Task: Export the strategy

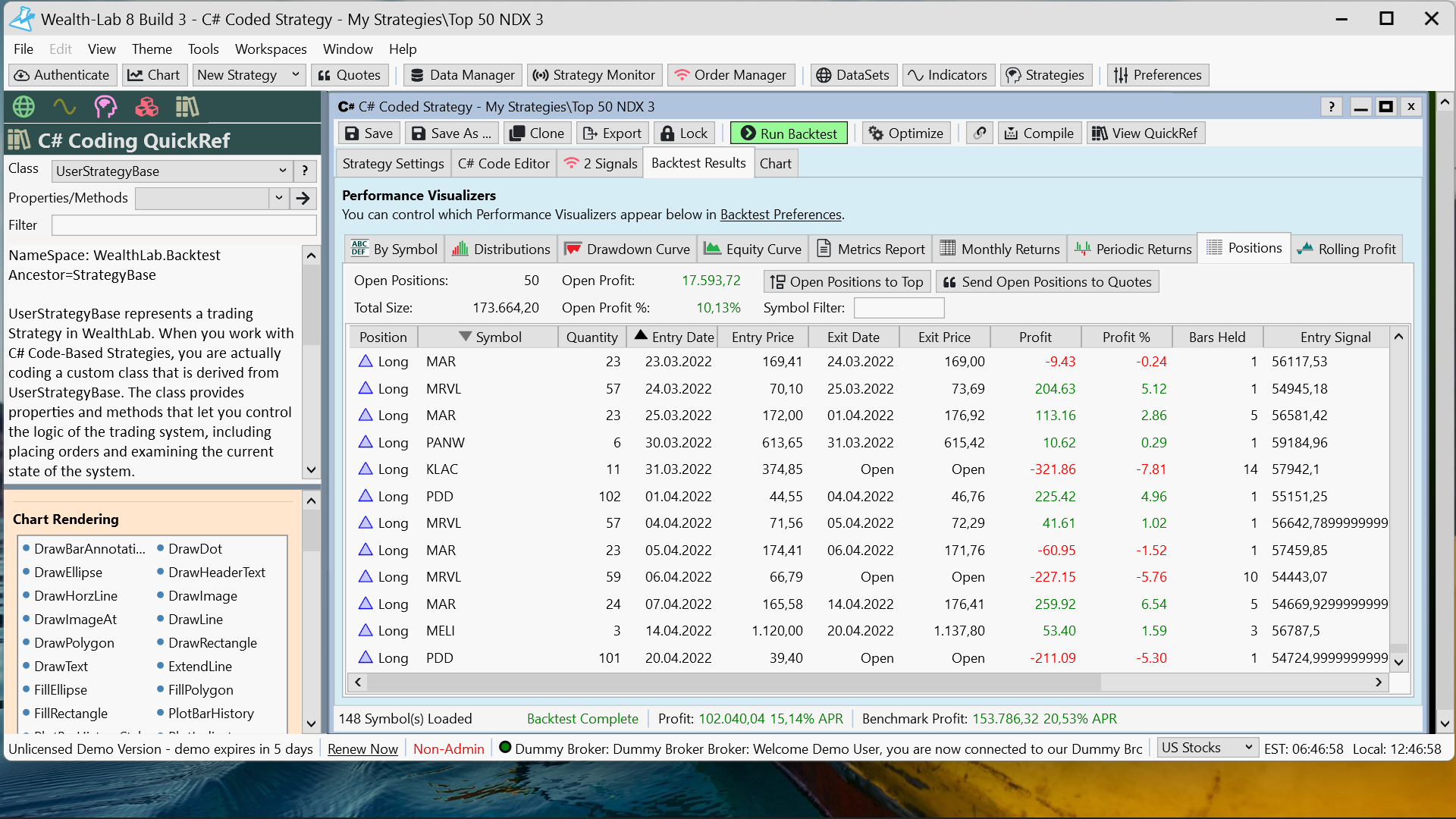Action: click(613, 133)
